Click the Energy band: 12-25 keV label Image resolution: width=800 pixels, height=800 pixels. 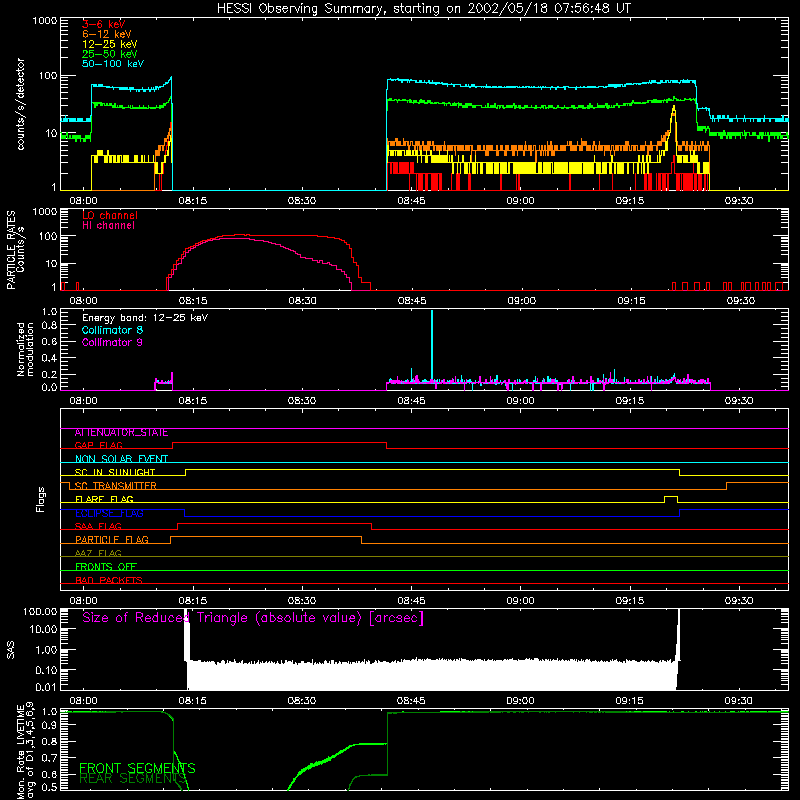[x=145, y=318]
